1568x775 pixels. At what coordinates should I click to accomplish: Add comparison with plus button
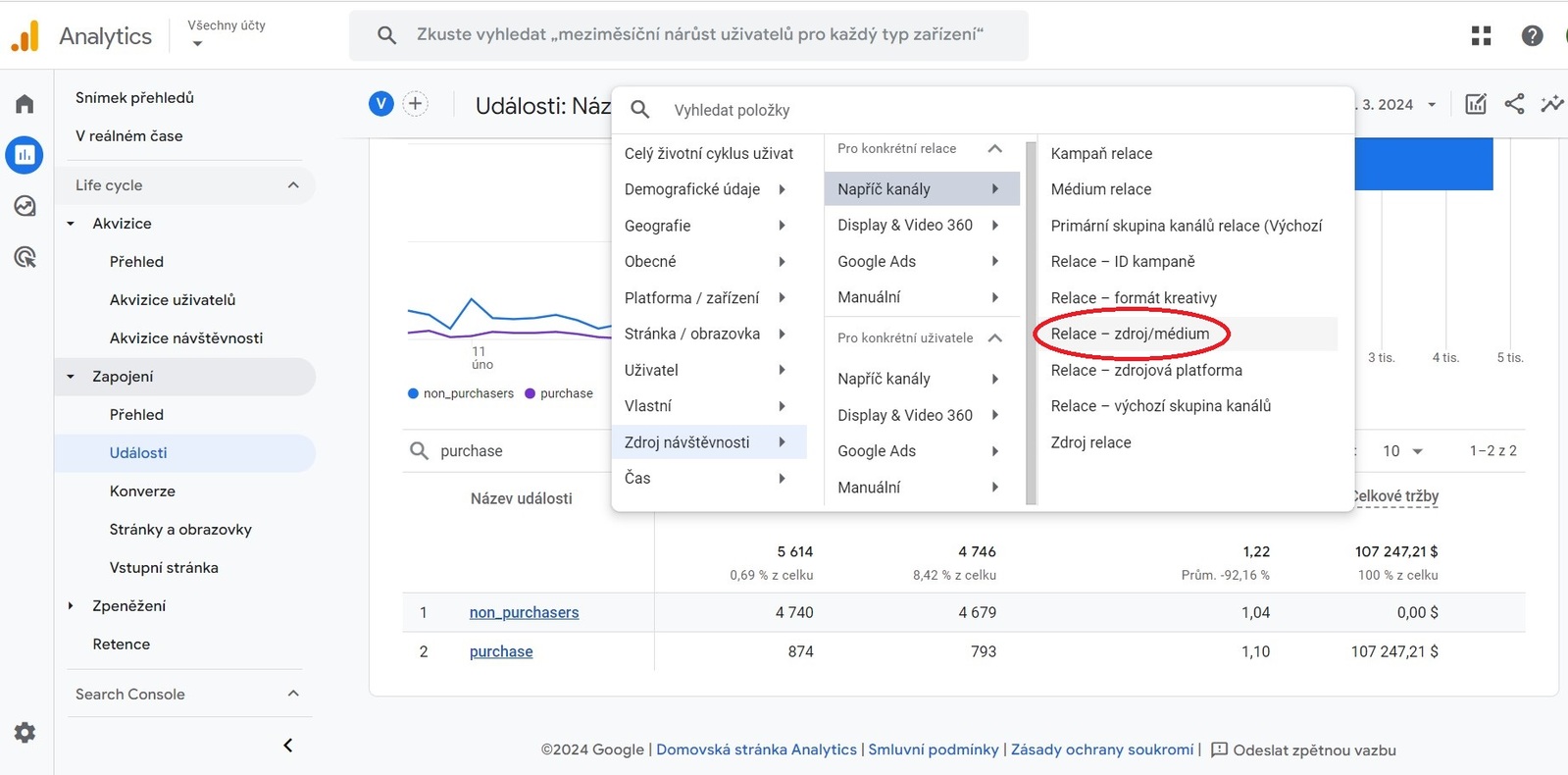point(416,104)
